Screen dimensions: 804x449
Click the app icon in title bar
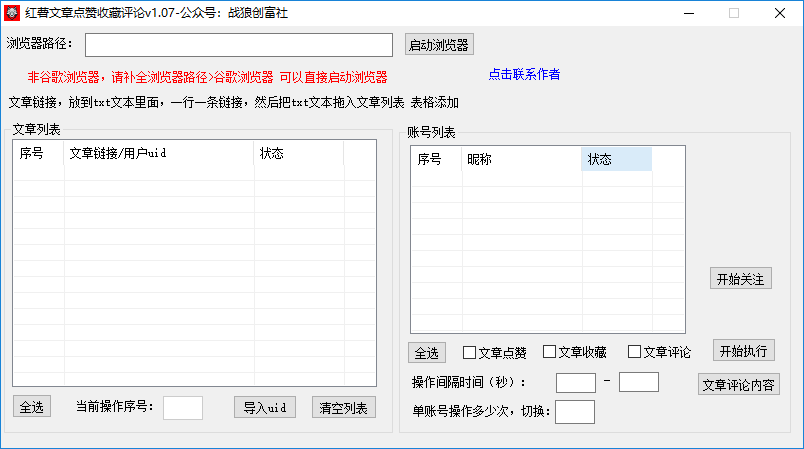point(12,14)
